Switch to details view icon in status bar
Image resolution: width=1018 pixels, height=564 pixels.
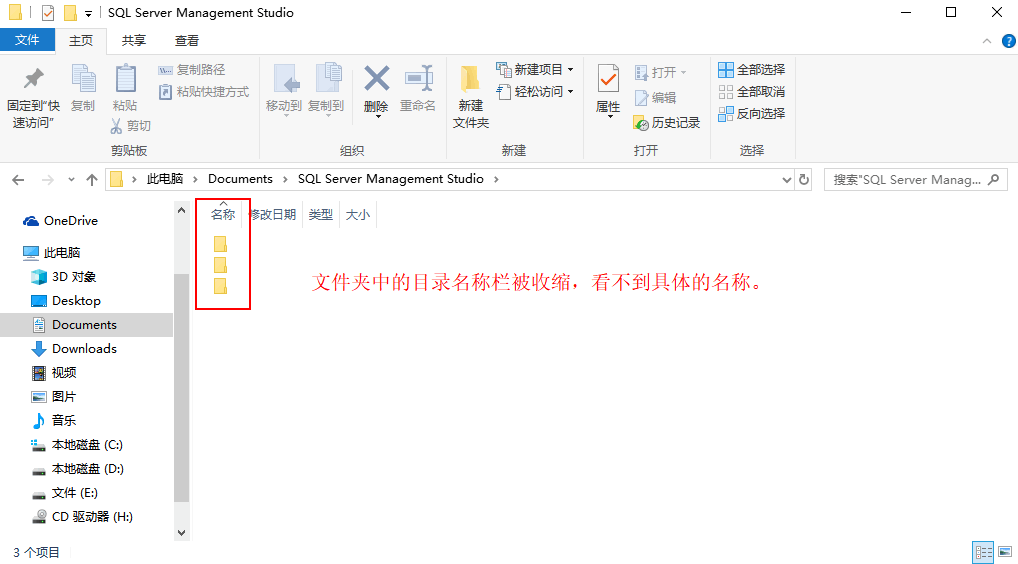point(983,552)
